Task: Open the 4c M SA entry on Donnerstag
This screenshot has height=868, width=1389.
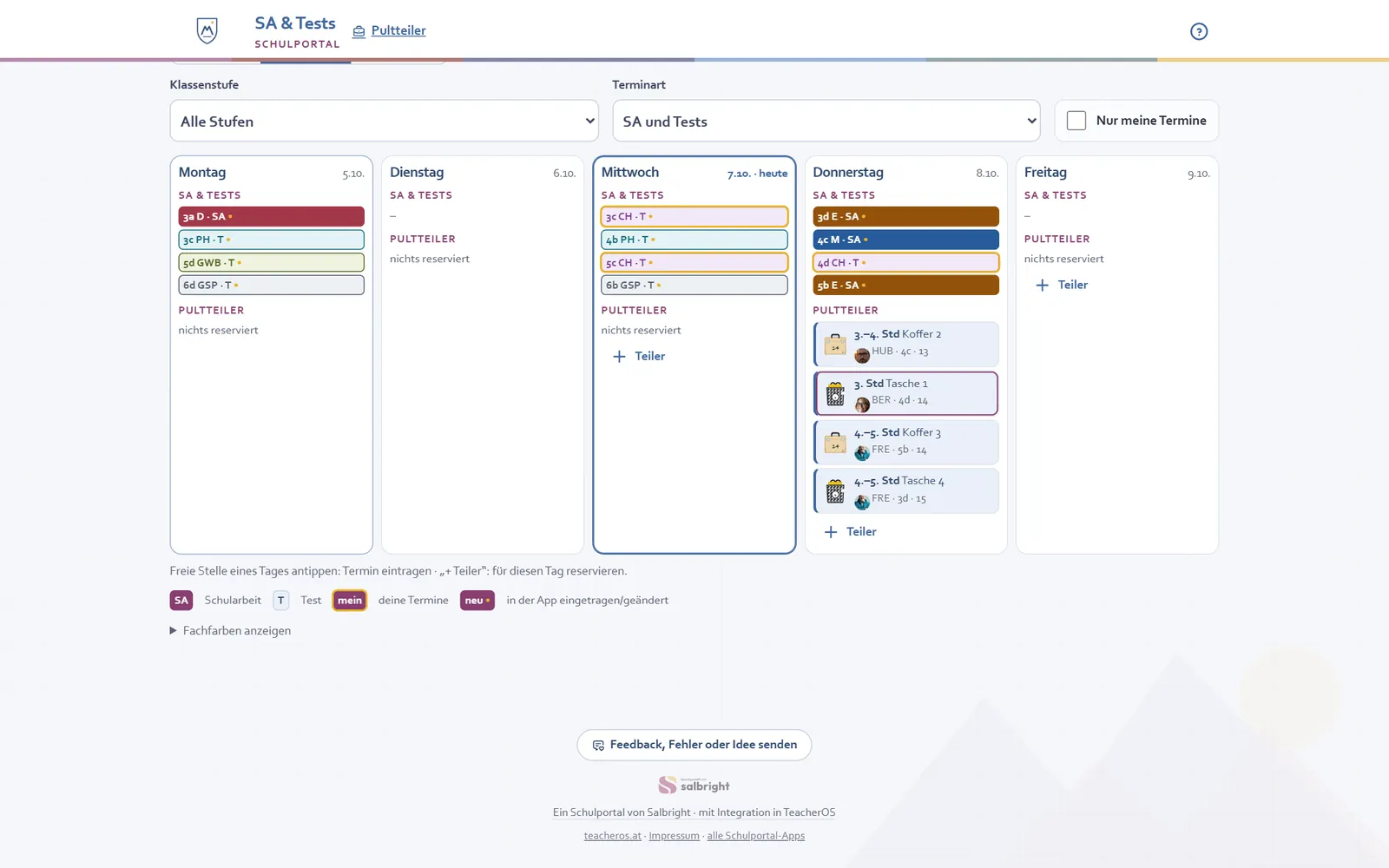Action: point(905,240)
